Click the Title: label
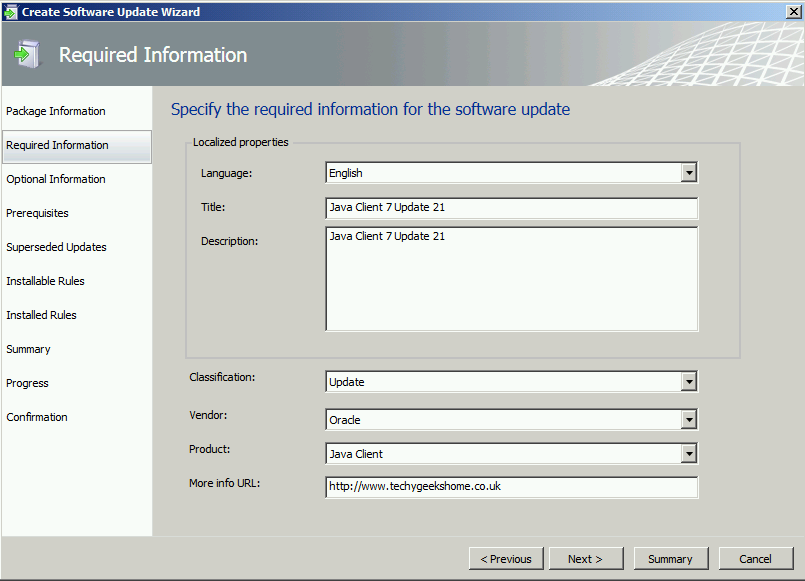Viewport: 805px width, 581px height. (213, 207)
